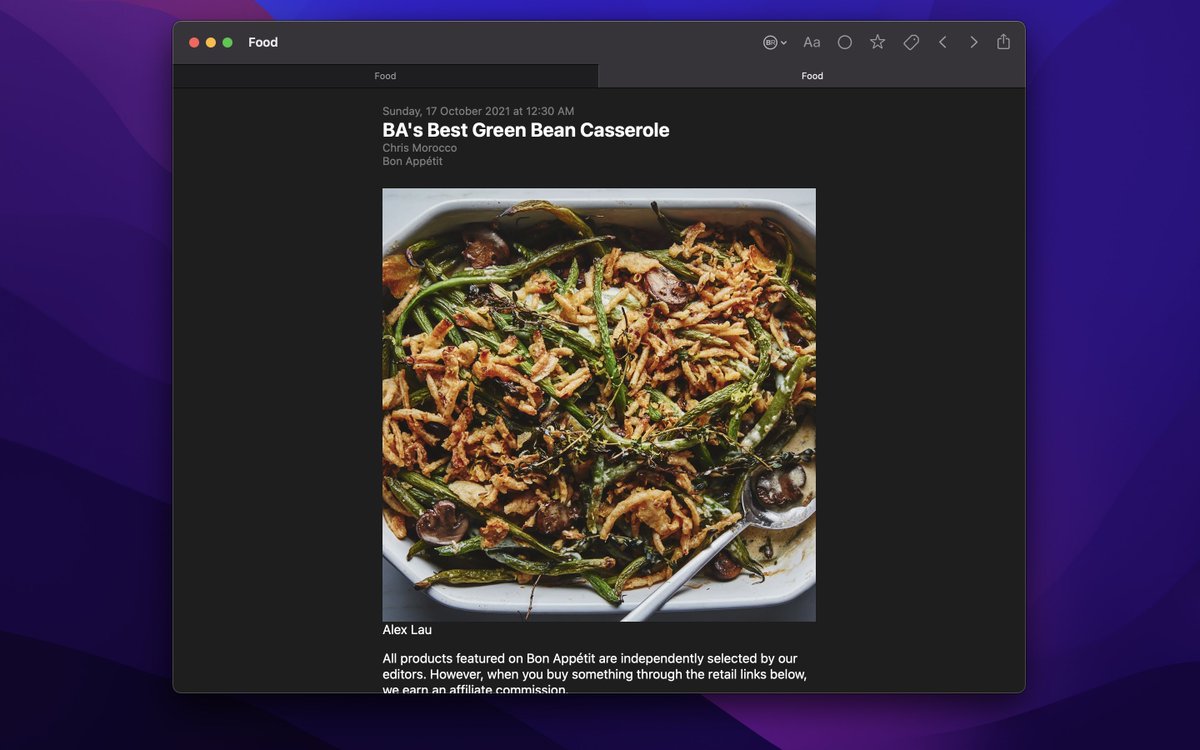Open the green bean casserole photo
The width and height of the screenshot is (1200, 750).
pos(599,405)
